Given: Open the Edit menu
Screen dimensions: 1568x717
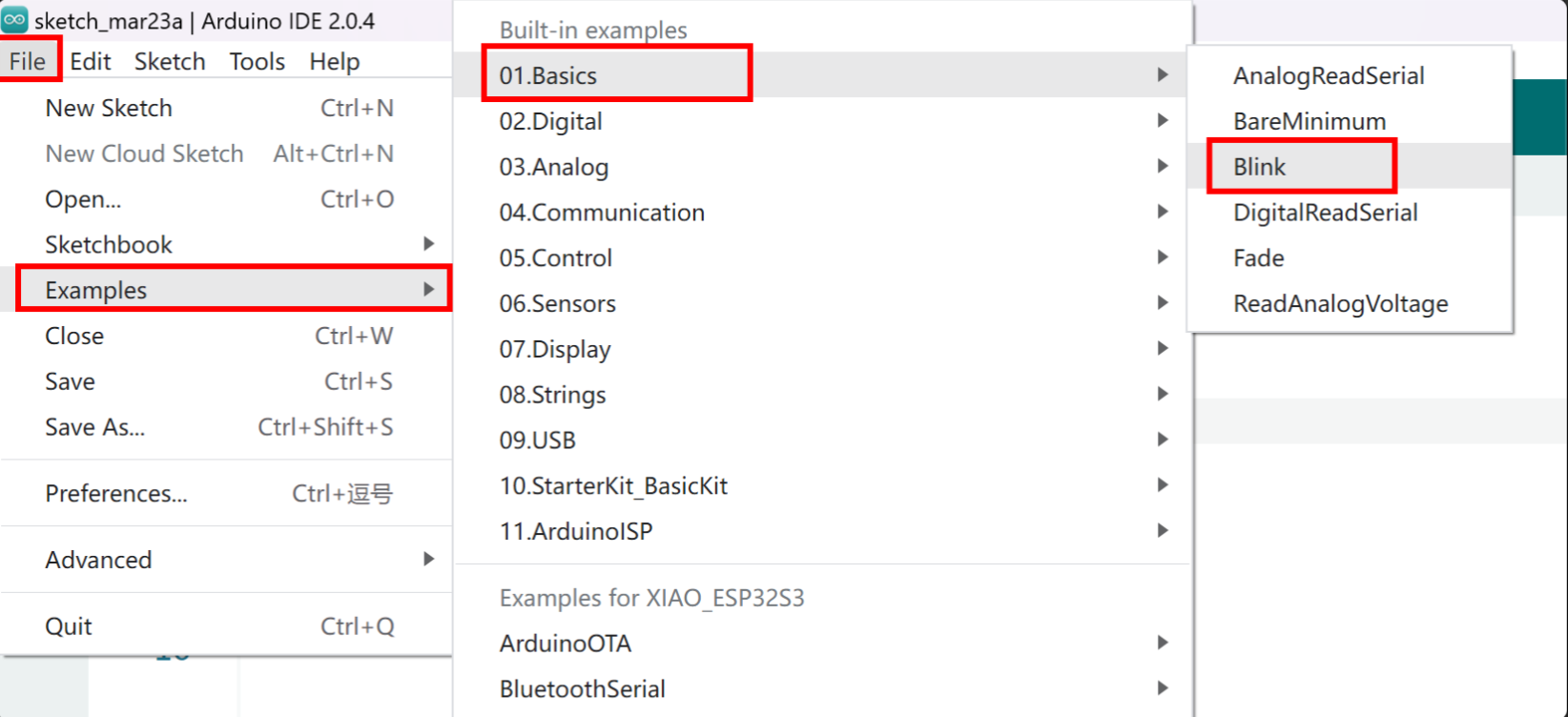Looking at the screenshot, I should [91, 62].
